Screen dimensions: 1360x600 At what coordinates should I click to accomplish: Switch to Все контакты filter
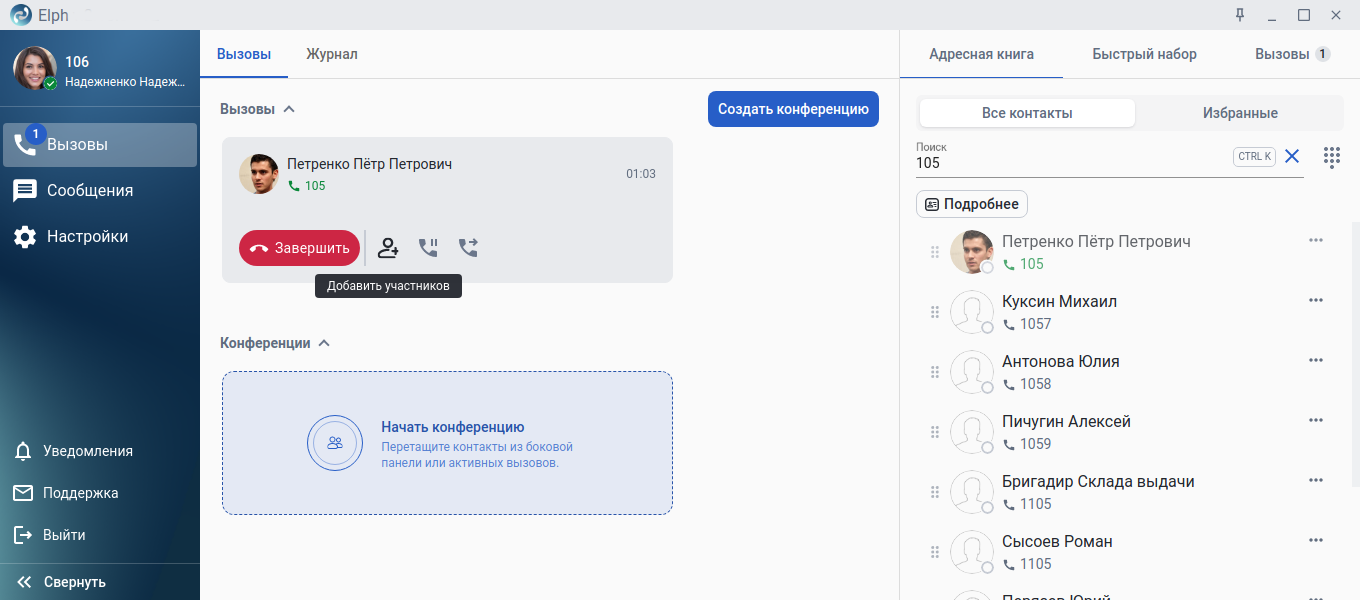click(x=1027, y=113)
